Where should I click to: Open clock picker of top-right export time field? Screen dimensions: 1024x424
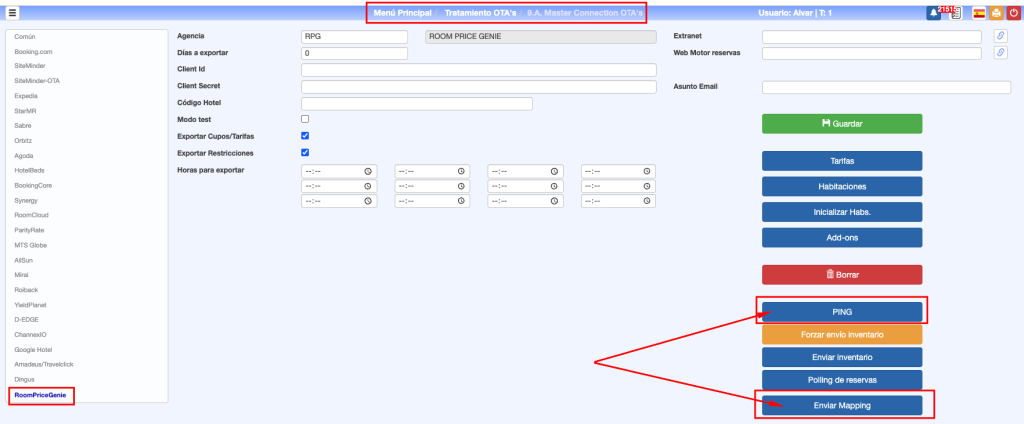click(x=647, y=171)
